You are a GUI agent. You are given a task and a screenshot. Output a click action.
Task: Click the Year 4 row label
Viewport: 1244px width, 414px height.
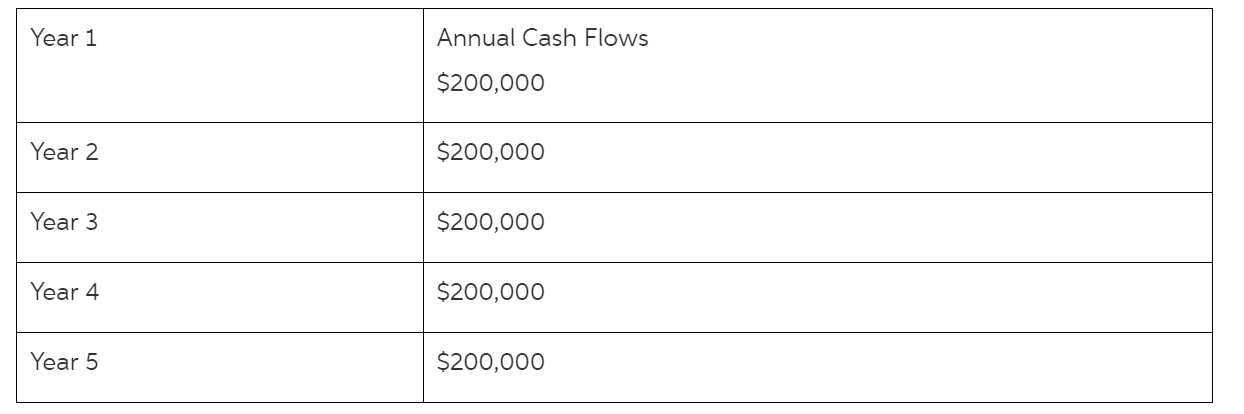coord(64,293)
